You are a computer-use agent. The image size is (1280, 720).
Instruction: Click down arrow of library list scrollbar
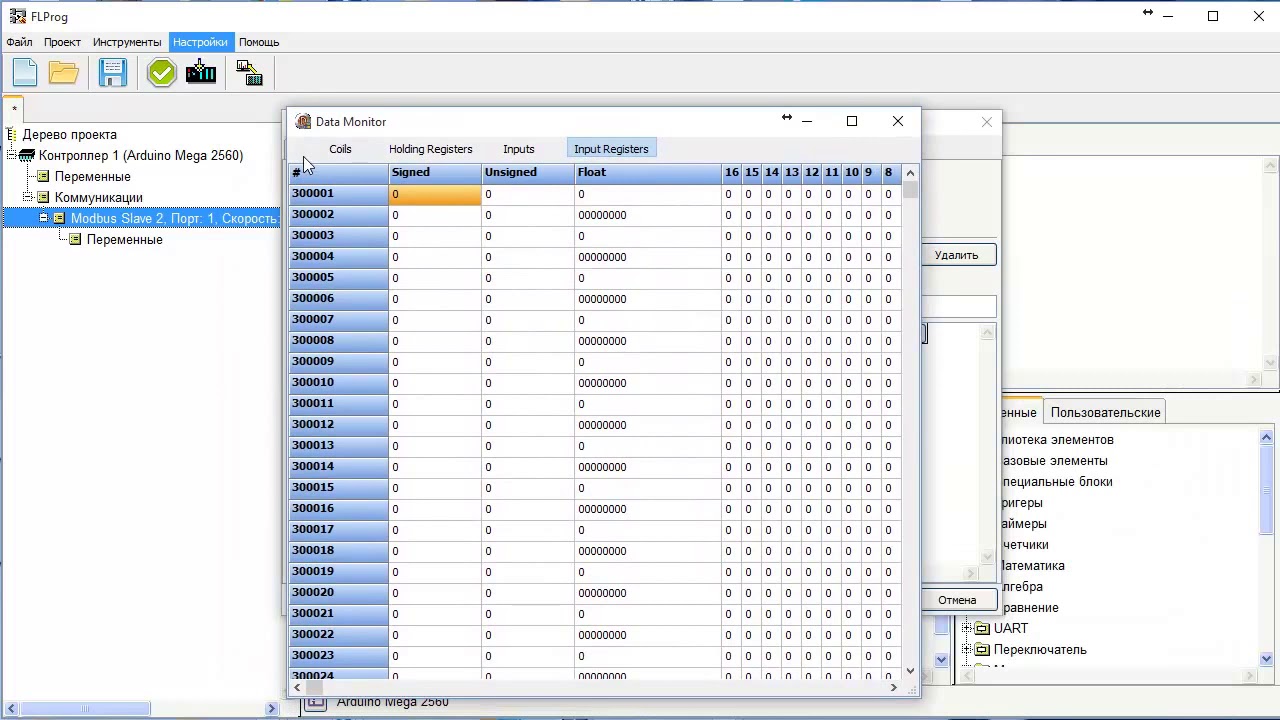point(1266,659)
